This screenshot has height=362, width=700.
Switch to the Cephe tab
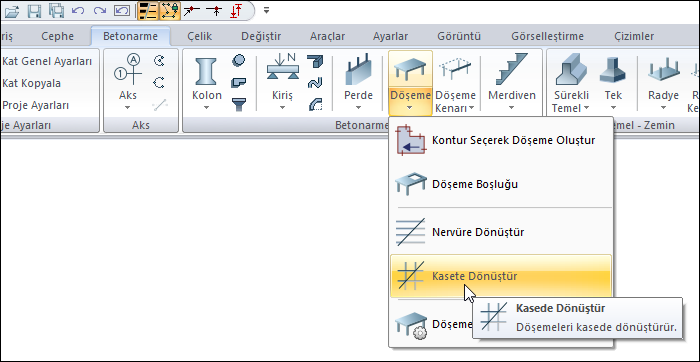pos(58,36)
